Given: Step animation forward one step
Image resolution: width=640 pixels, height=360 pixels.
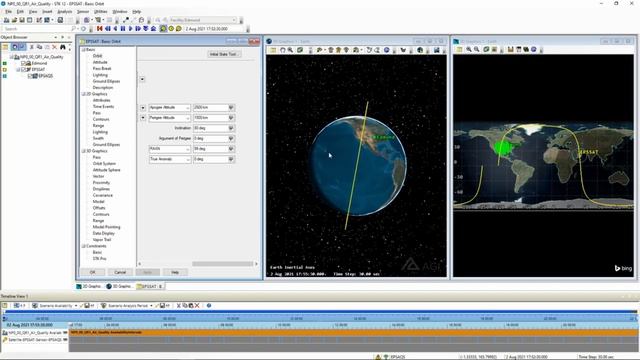Looking at the screenshot, I should [x=138, y=29].
